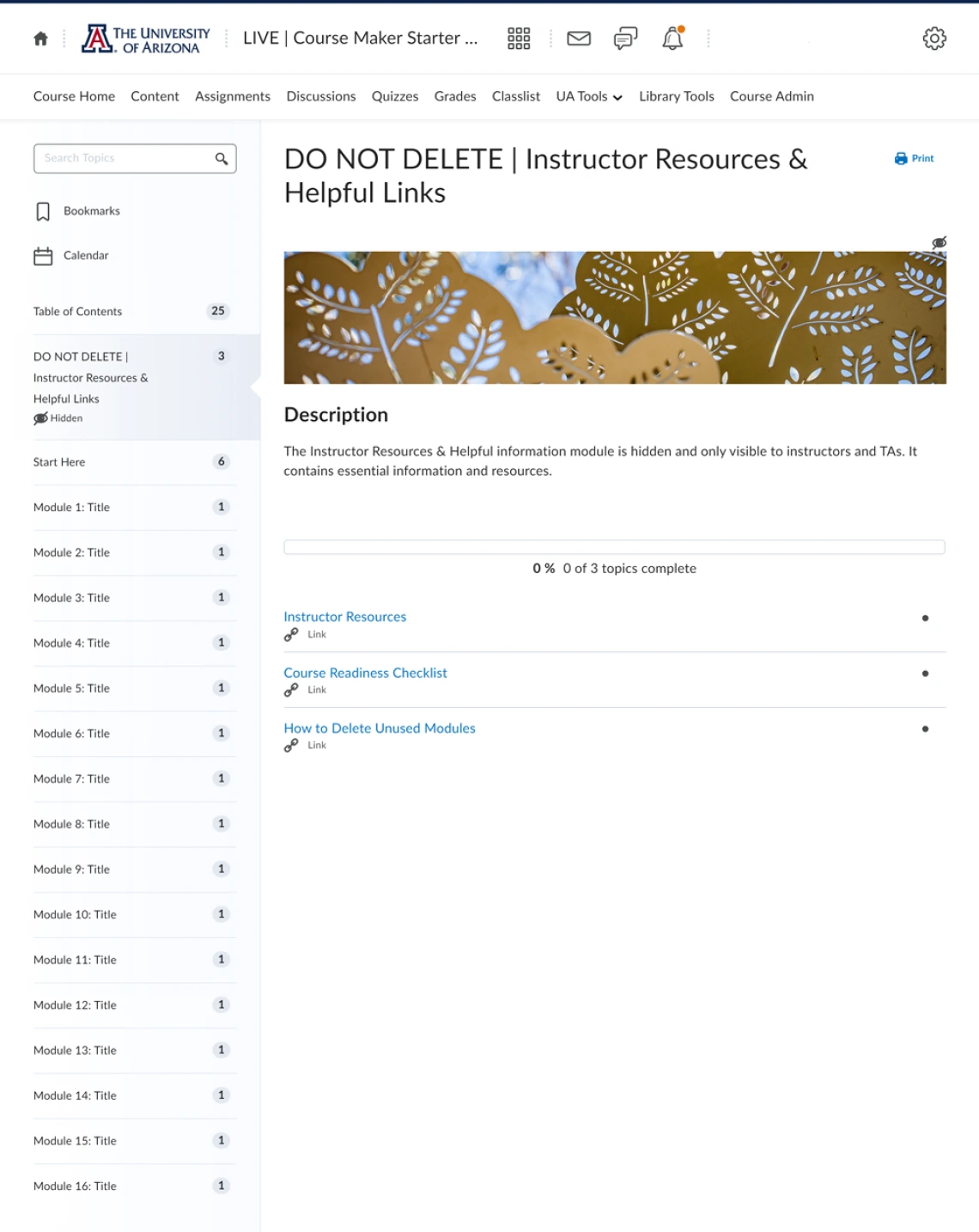Open Grades in the navbar
979x1232 pixels.
click(x=455, y=96)
